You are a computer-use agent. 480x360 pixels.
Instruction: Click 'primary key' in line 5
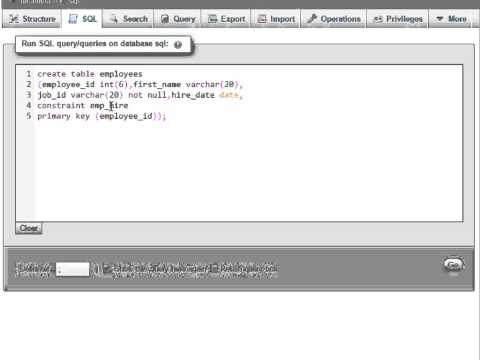pyautogui.click(x=63, y=116)
